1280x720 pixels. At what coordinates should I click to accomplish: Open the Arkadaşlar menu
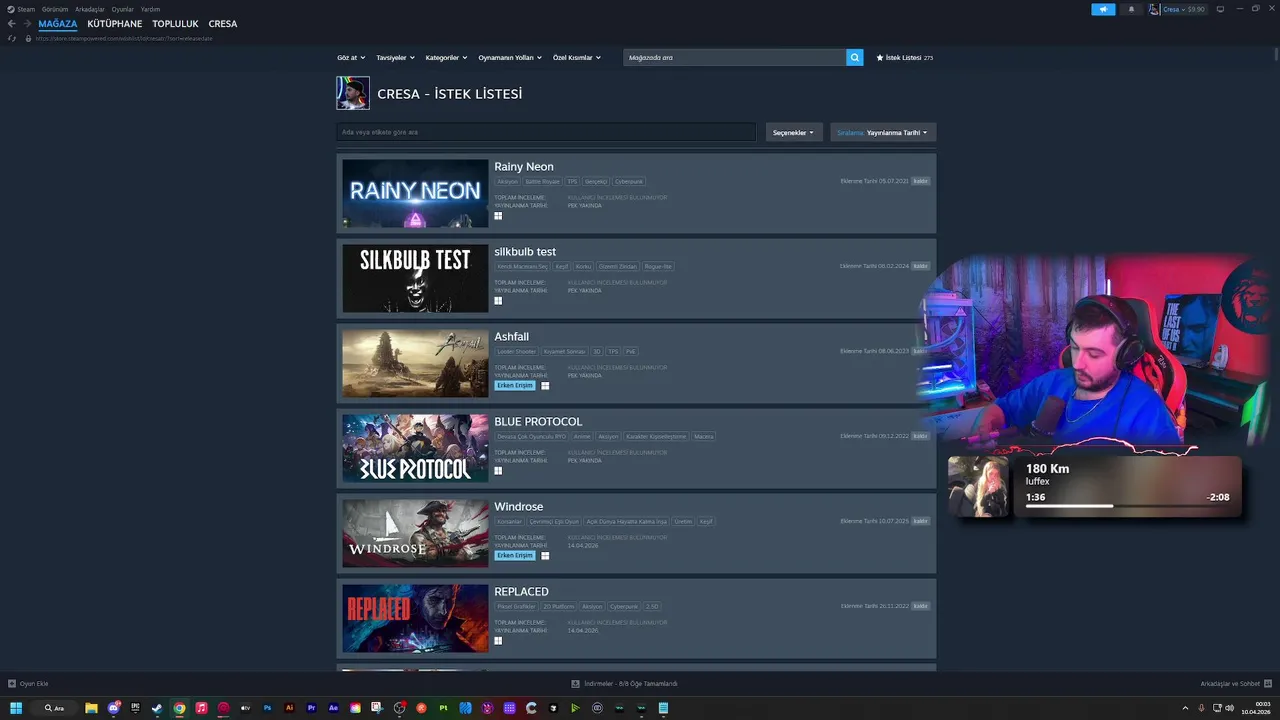90,9
